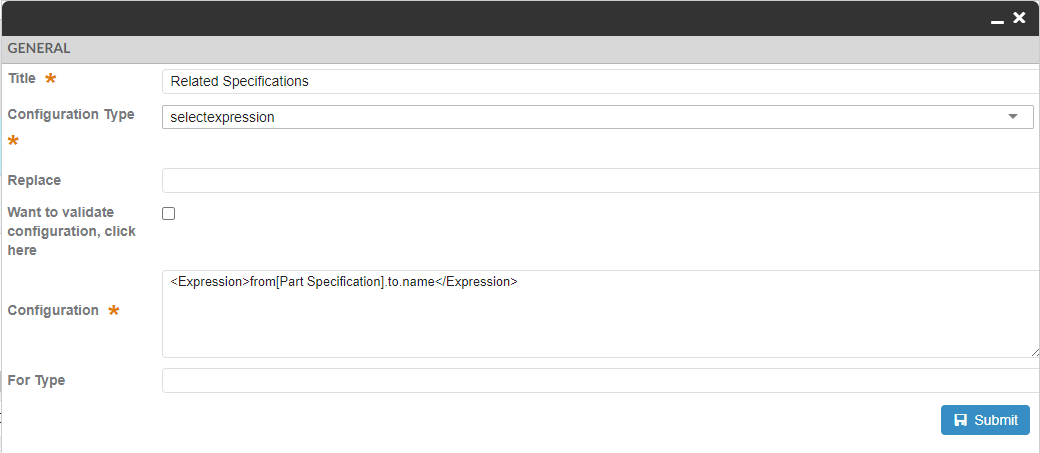The image size is (1040, 453).
Task: Focus the Title field with Related Specifications
Action: (x=600, y=81)
